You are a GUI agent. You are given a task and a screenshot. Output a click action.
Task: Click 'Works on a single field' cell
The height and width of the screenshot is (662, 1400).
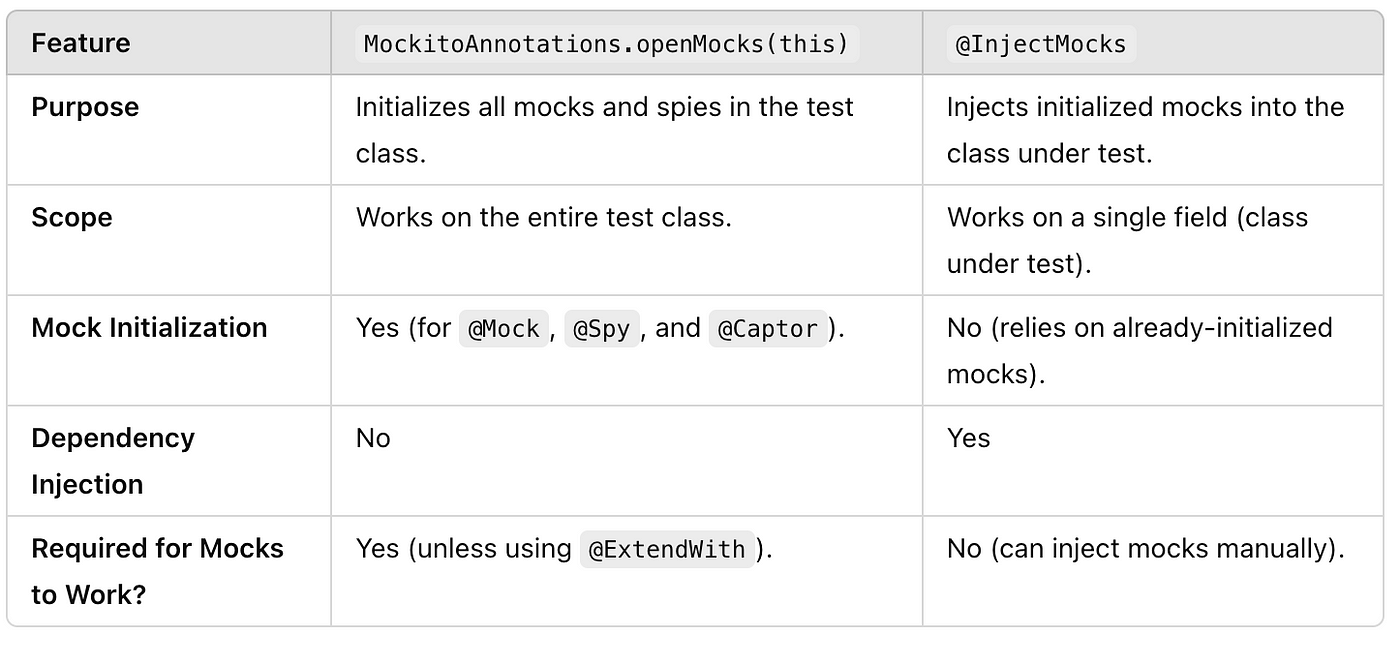tap(1127, 240)
